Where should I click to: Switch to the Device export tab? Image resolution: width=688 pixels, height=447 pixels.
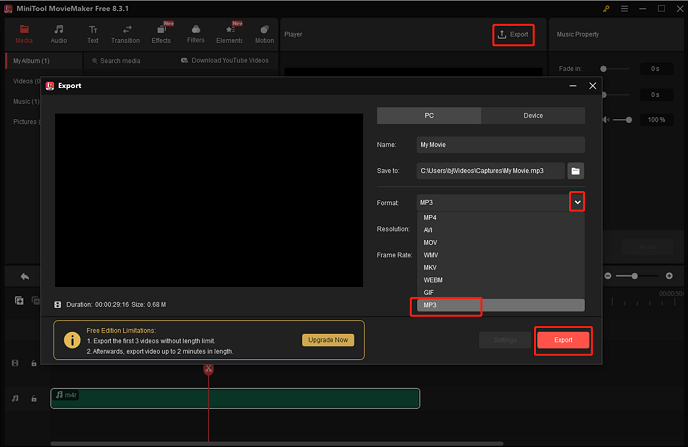pyautogui.click(x=533, y=115)
